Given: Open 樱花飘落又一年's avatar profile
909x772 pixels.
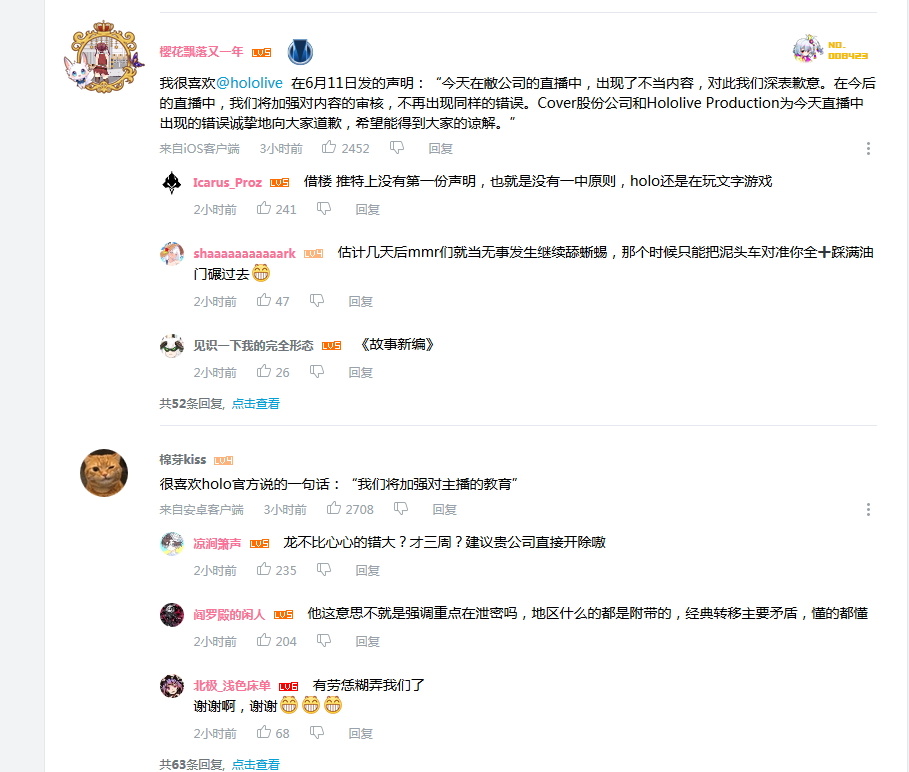Looking at the screenshot, I should pyautogui.click(x=104, y=56).
